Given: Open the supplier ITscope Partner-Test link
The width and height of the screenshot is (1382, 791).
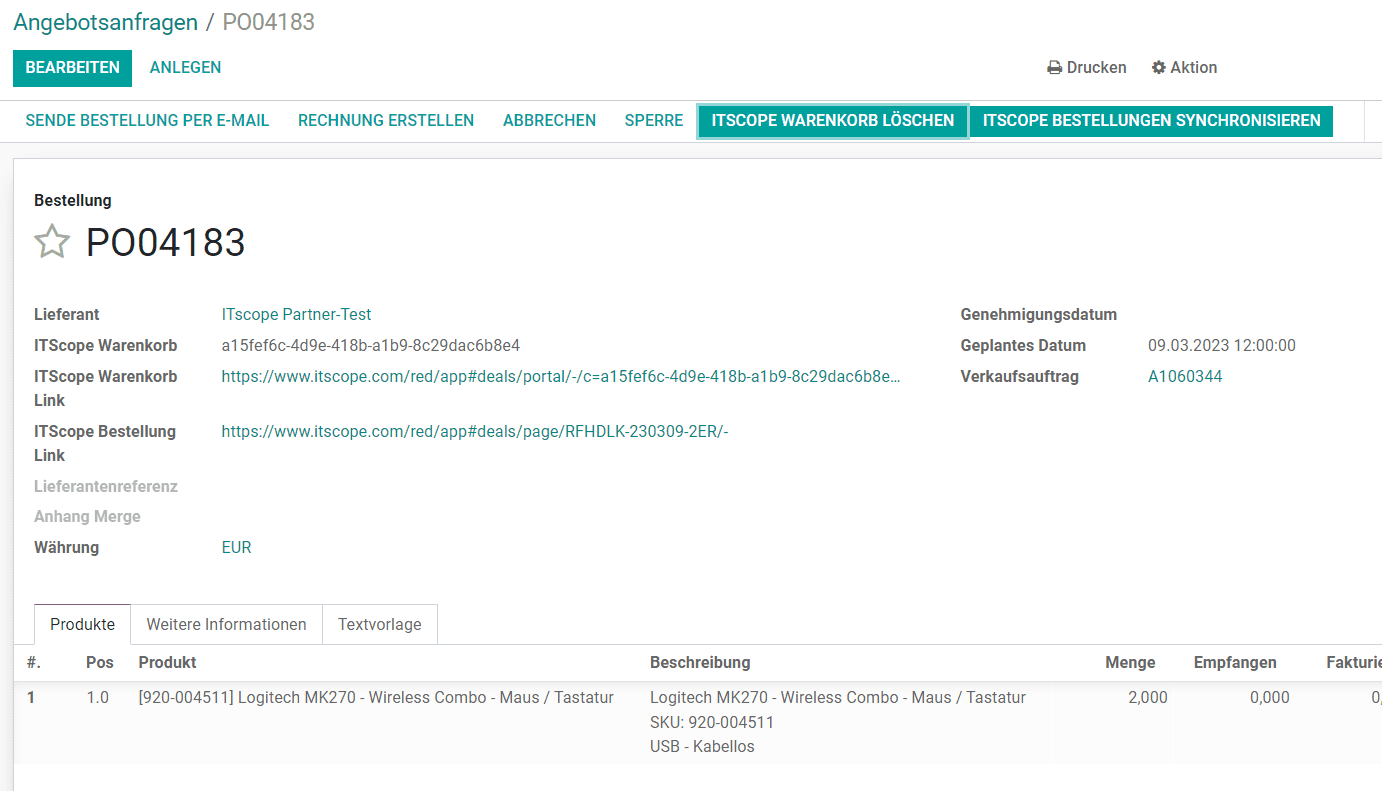Looking at the screenshot, I should (296, 315).
